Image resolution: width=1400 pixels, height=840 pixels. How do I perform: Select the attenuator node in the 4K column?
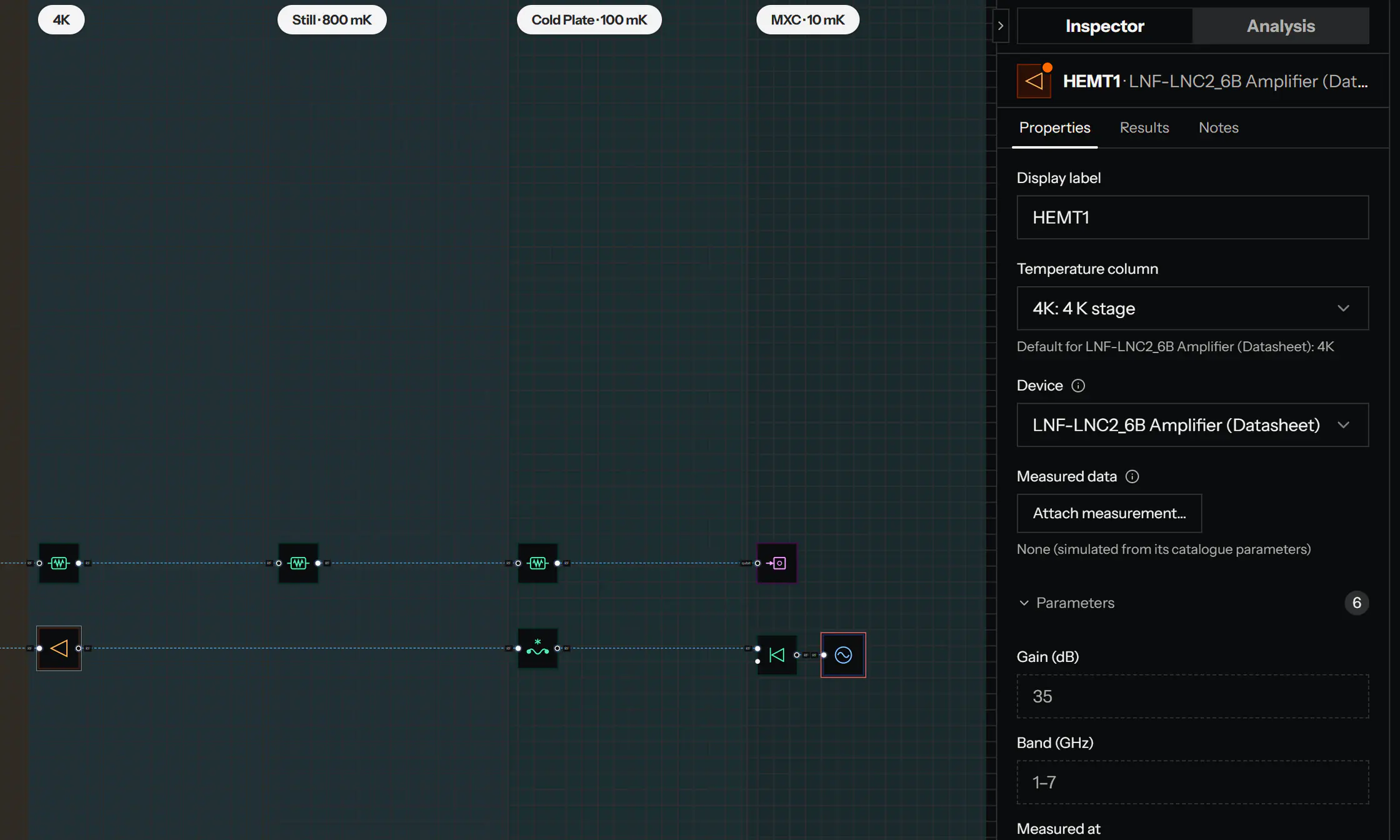pyautogui.click(x=59, y=563)
